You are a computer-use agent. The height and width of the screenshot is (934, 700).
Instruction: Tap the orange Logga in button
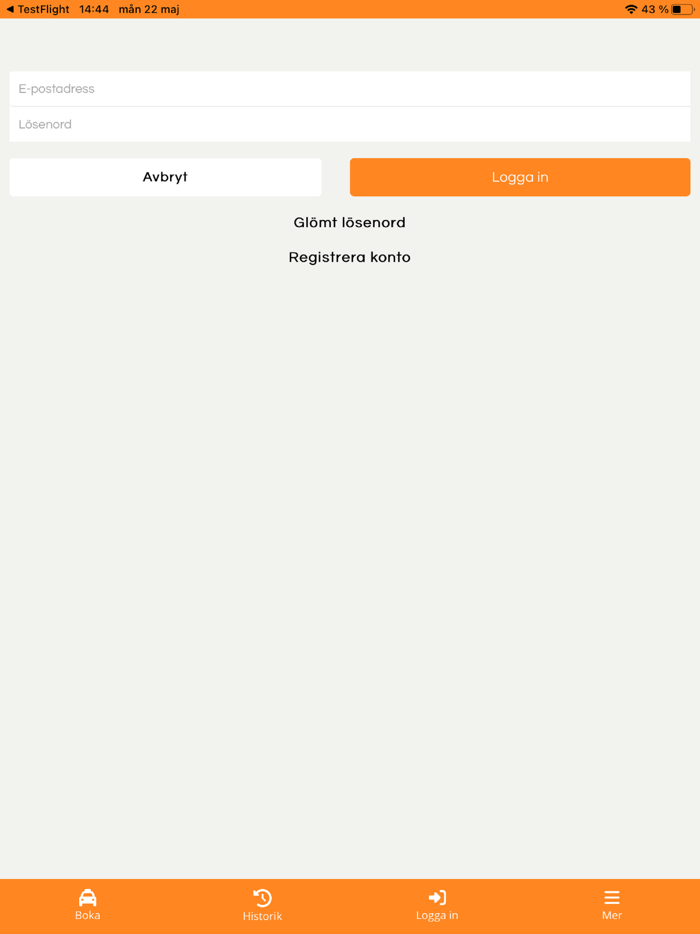(x=520, y=177)
